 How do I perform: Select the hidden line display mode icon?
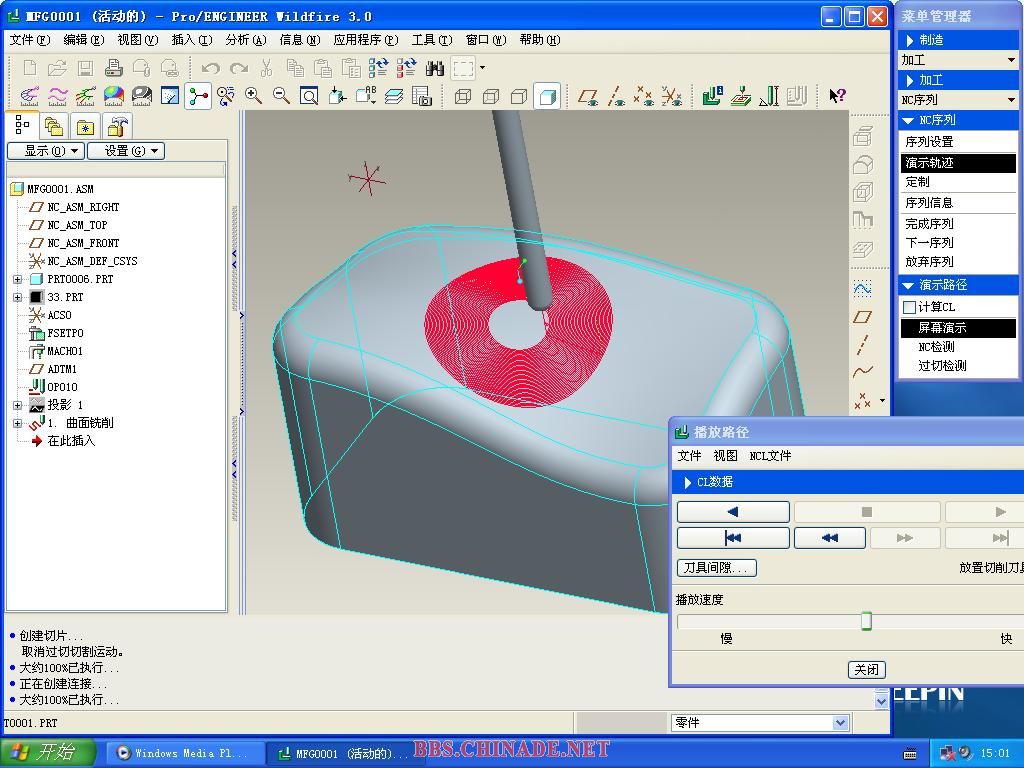[x=491, y=97]
